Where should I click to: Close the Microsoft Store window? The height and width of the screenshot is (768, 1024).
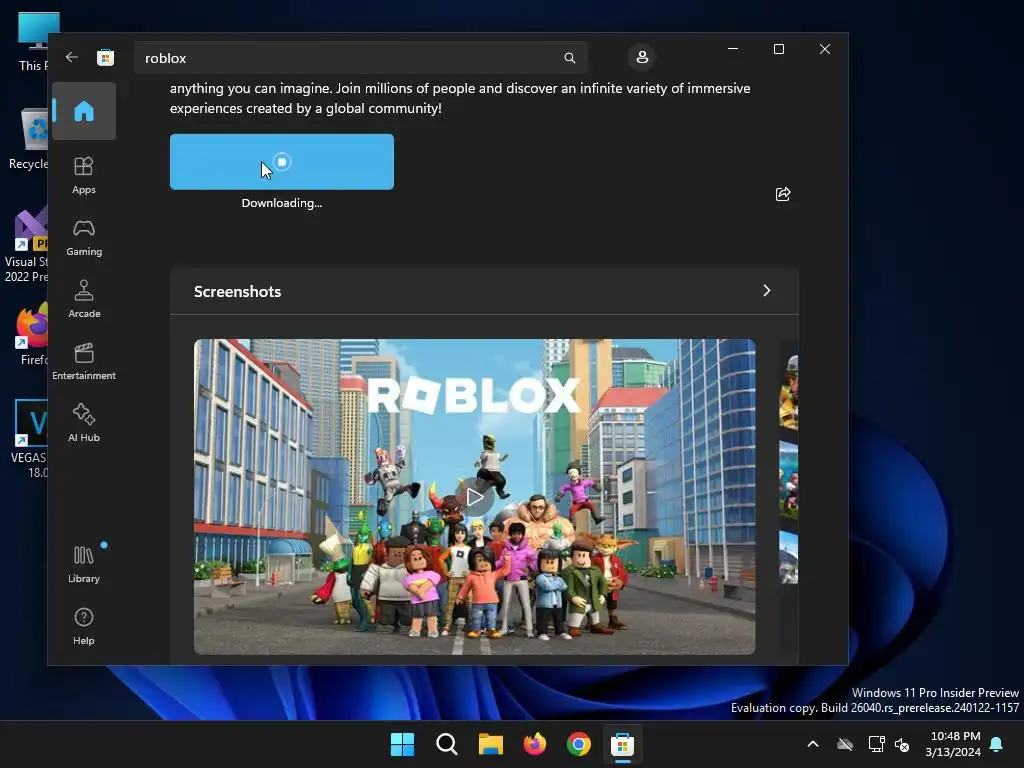click(x=825, y=49)
